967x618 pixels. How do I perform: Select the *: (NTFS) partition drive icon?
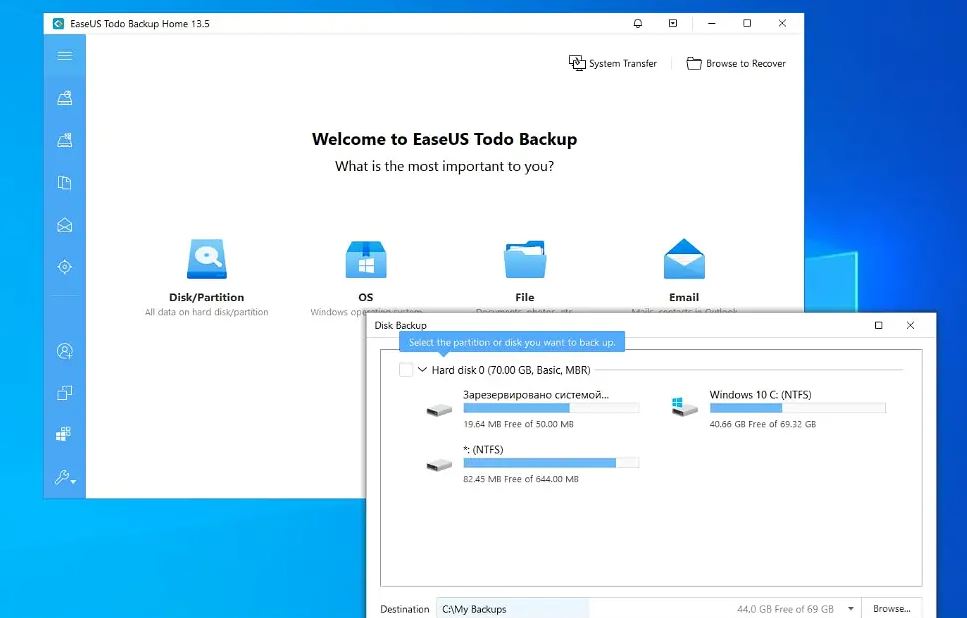tap(439, 464)
